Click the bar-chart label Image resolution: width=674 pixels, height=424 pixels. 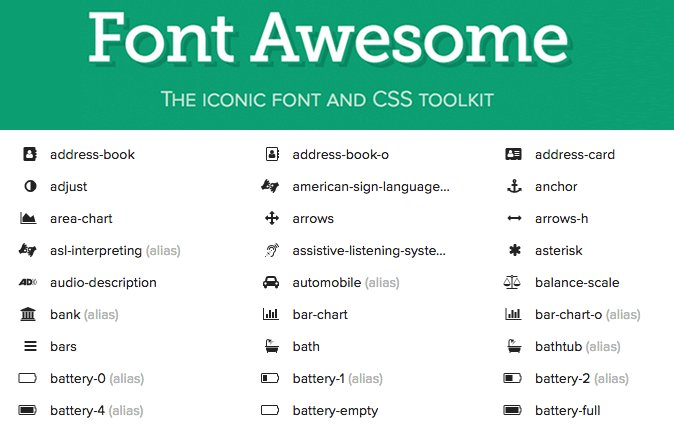pos(320,314)
